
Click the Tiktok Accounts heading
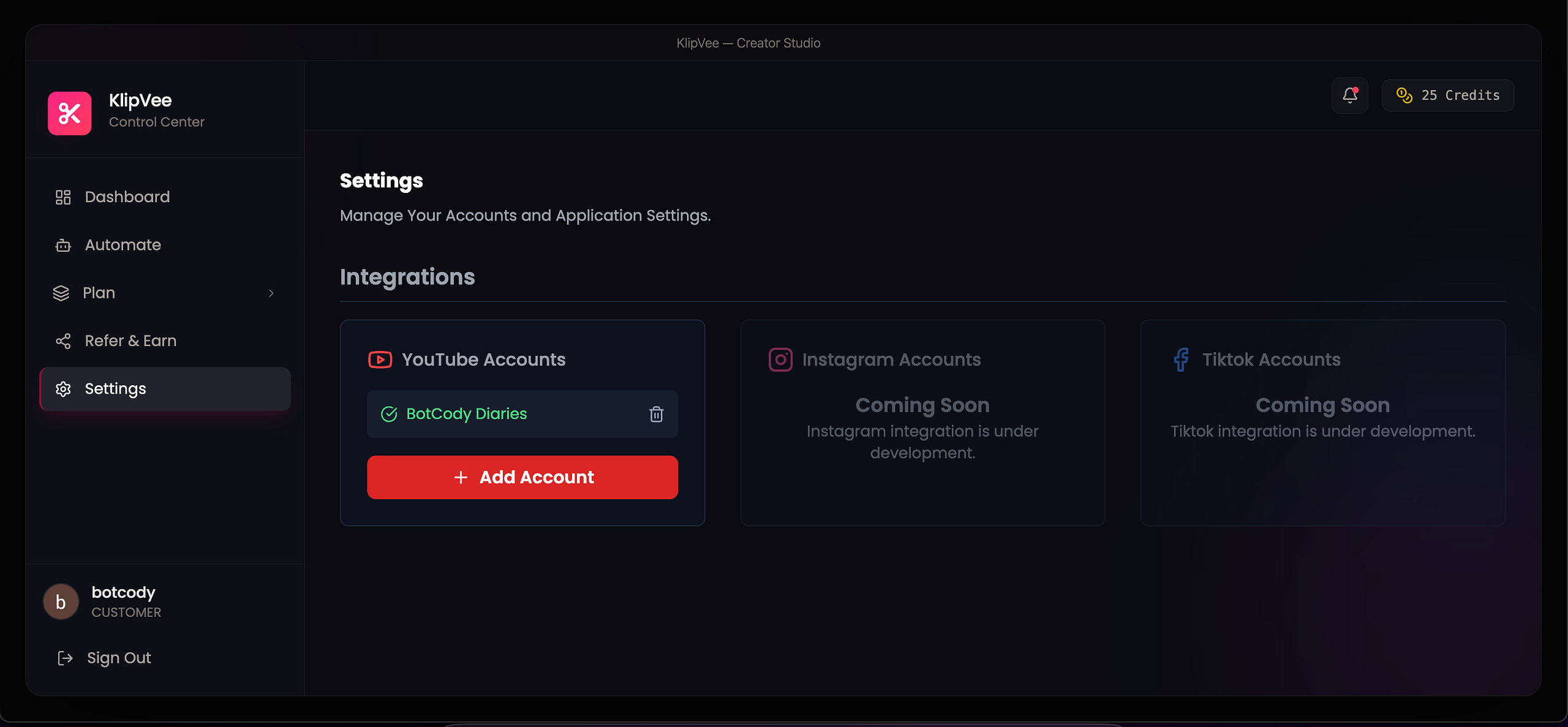(1272, 360)
